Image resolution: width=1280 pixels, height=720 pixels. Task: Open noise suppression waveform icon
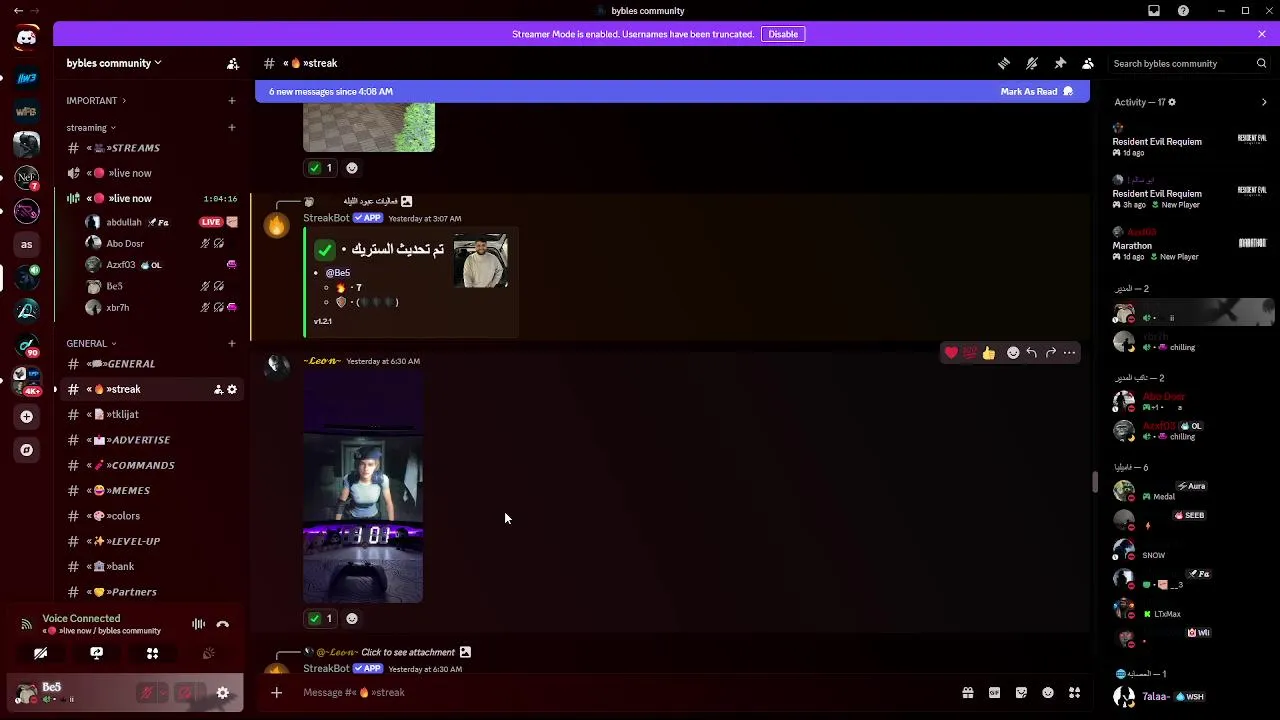198,624
